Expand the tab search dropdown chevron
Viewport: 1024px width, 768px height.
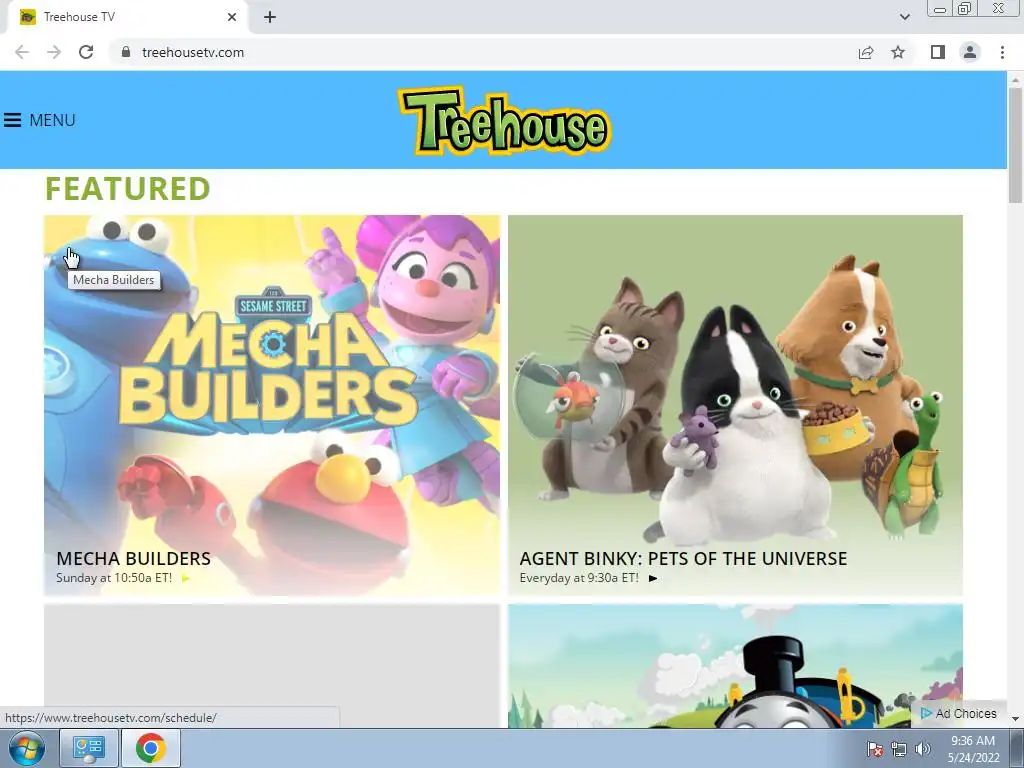click(x=904, y=17)
